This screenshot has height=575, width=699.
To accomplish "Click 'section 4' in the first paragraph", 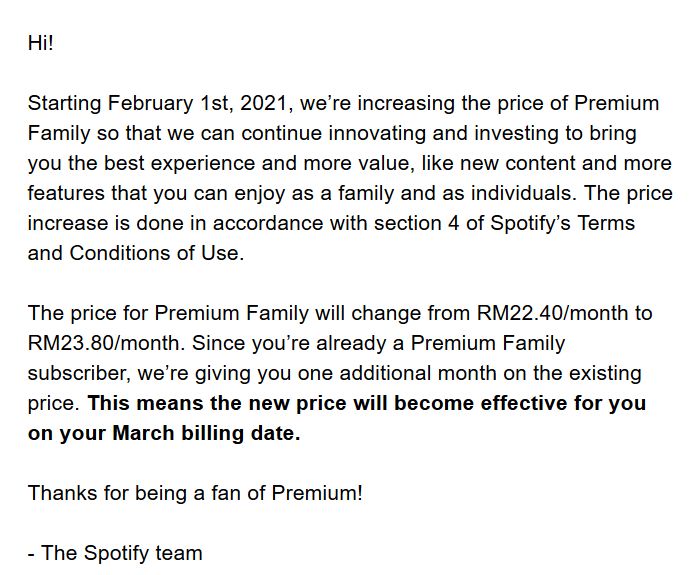I will tap(416, 223).
